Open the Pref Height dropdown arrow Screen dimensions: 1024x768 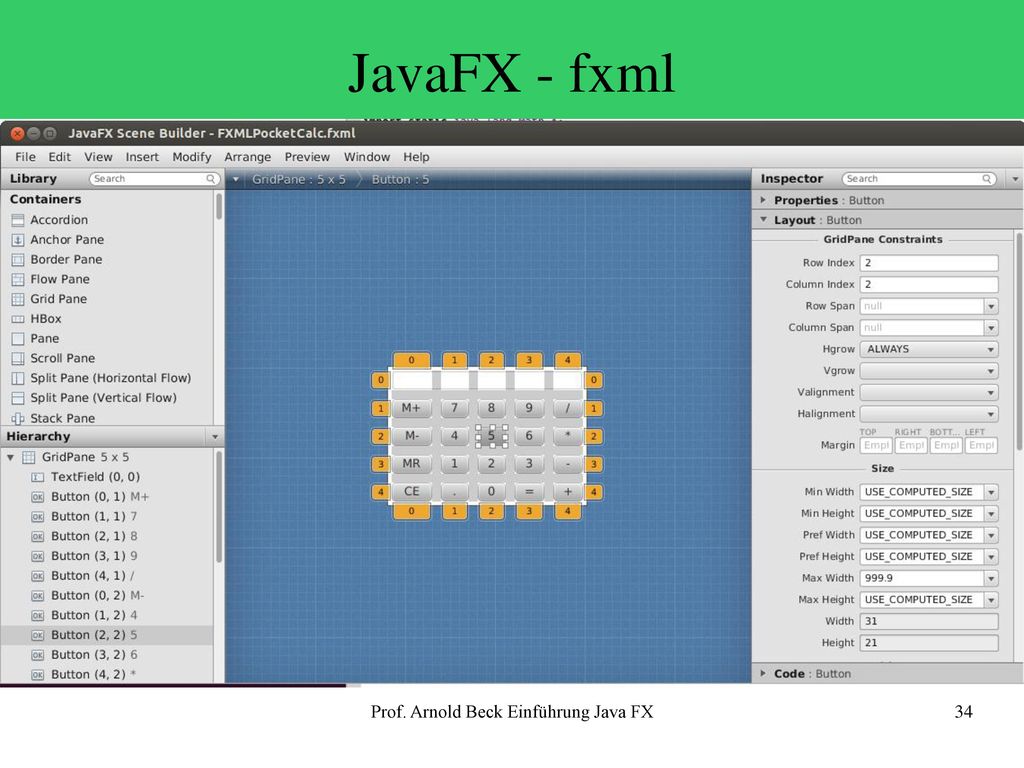(x=991, y=556)
